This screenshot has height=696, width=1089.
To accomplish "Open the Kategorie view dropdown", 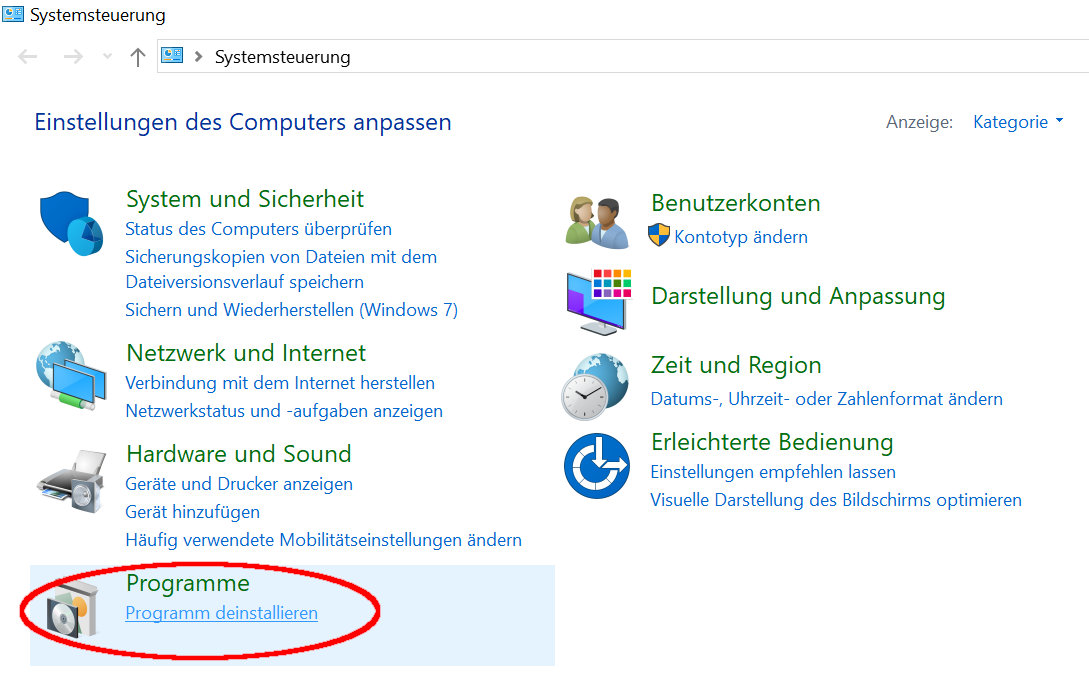I will point(1018,122).
